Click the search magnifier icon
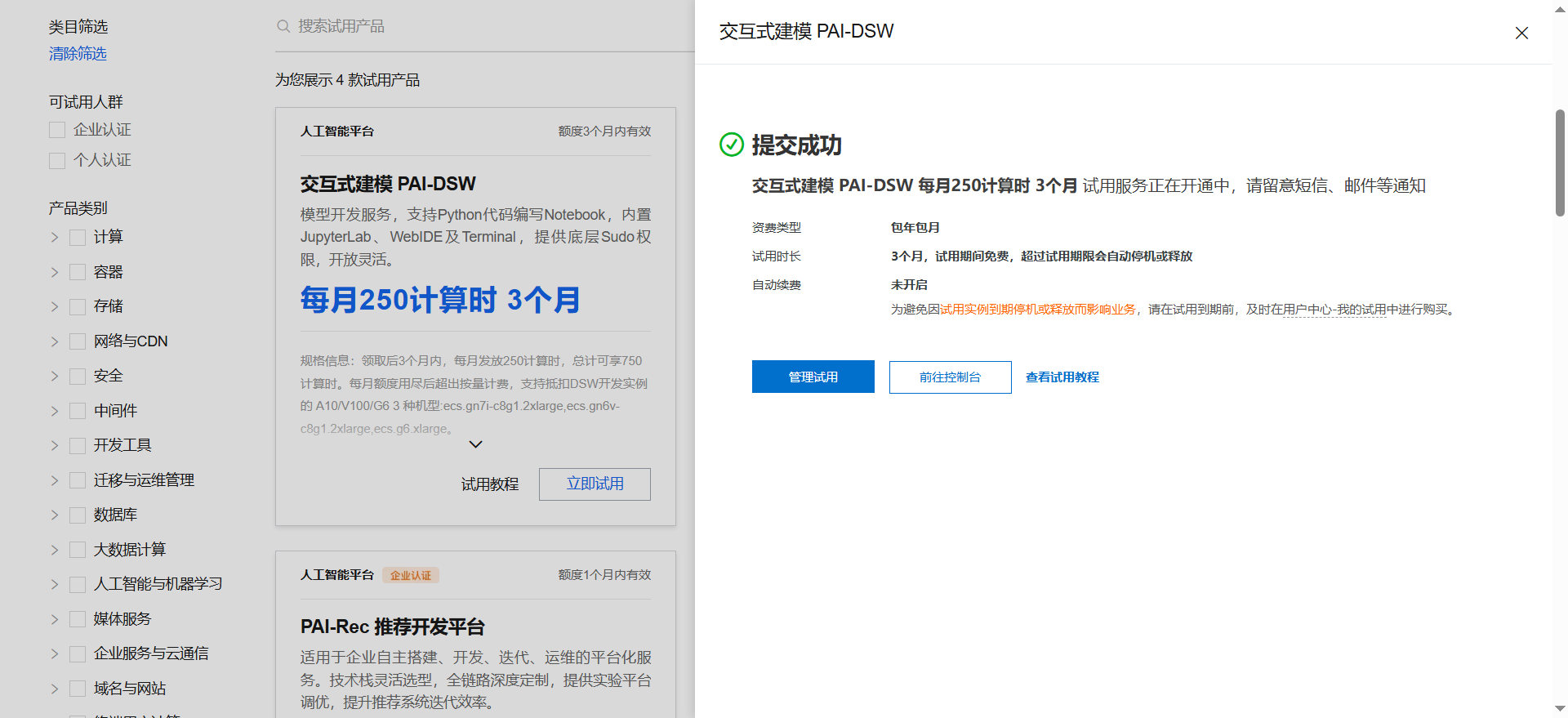This screenshot has width=1568, height=718. pos(283,26)
